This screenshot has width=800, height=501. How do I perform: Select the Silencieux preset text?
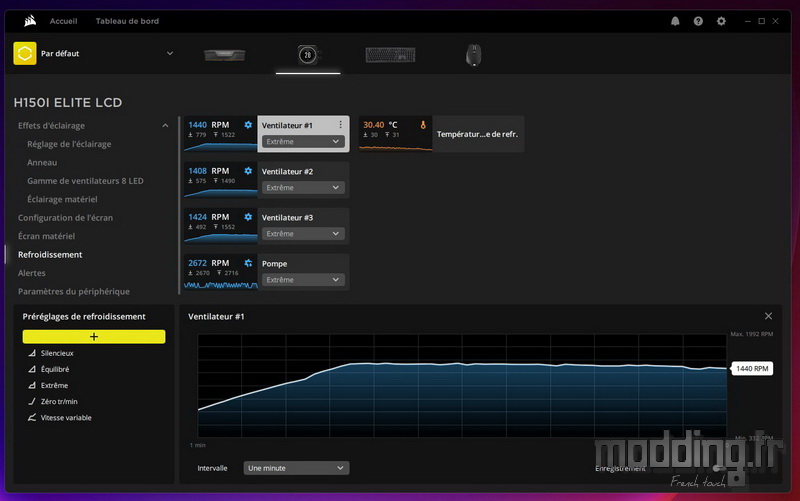point(57,353)
